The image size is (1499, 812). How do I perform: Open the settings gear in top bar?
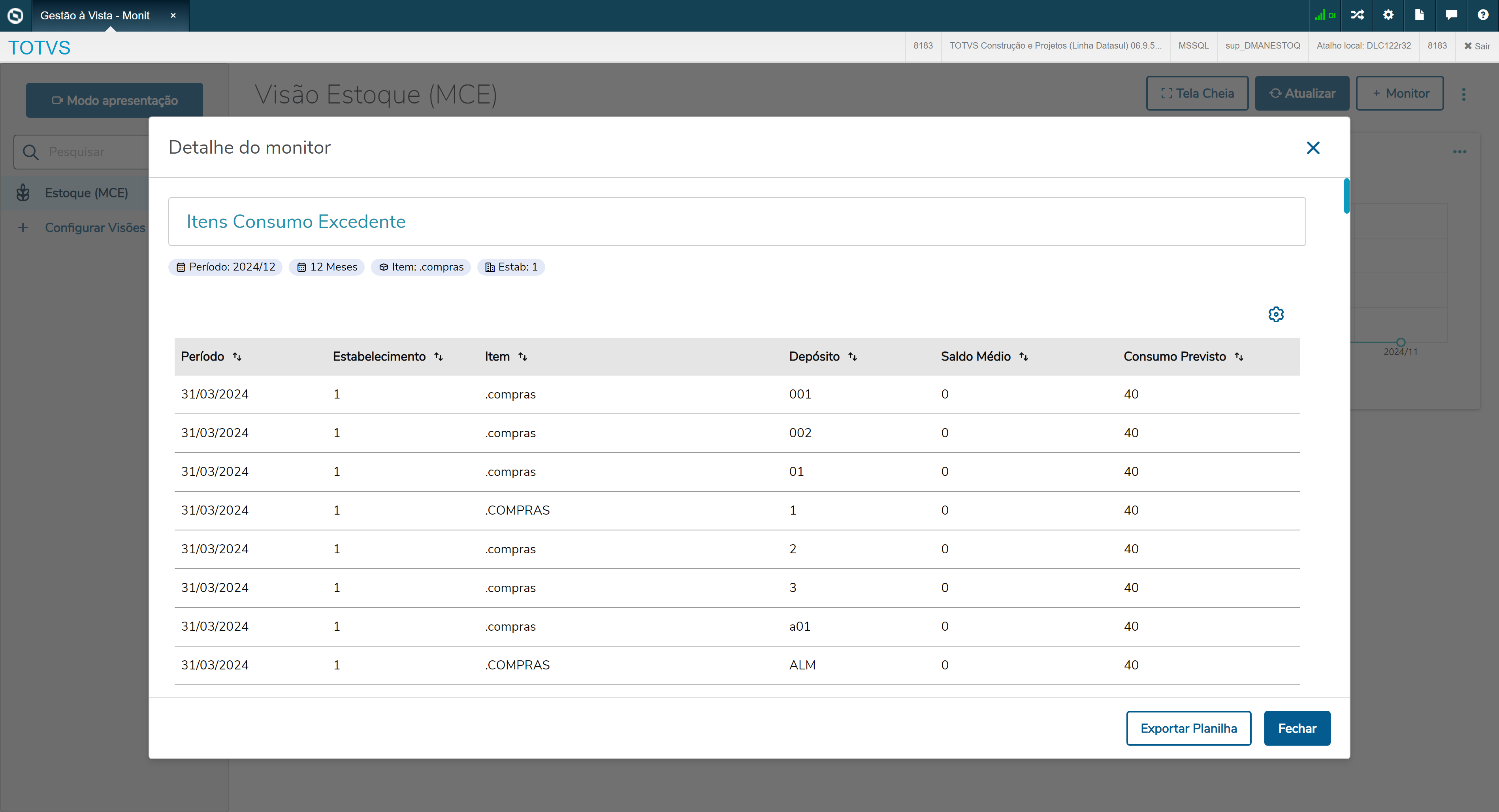tap(1388, 15)
